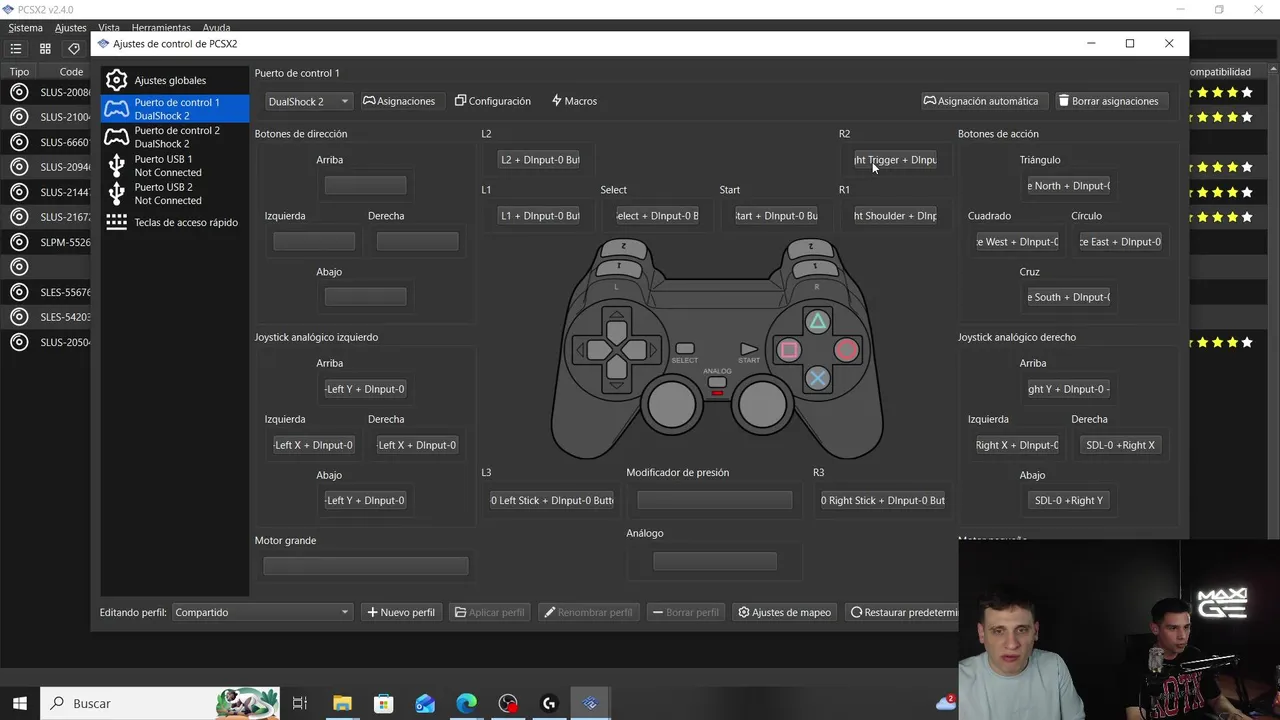Open the Sistema menu in PCSX2 main window
Image resolution: width=1280 pixels, height=720 pixels.
coord(26,28)
